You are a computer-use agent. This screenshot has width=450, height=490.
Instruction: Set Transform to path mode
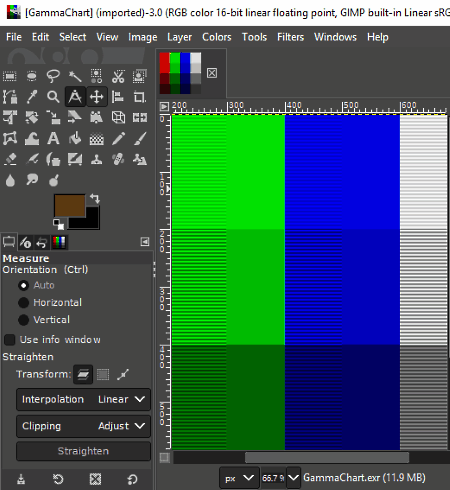pos(123,375)
